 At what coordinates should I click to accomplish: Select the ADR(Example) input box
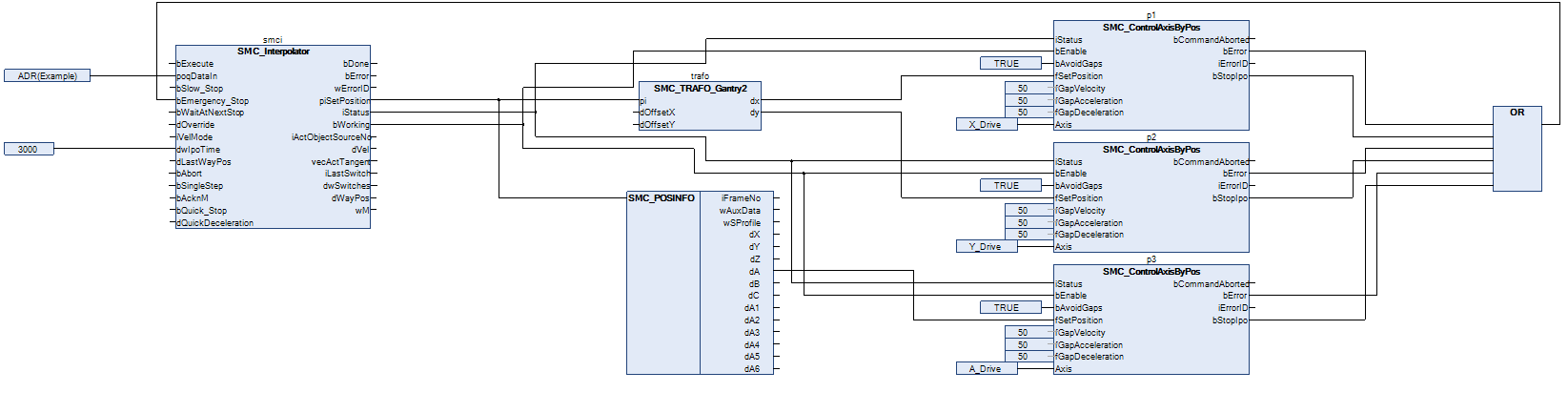click(47, 75)
